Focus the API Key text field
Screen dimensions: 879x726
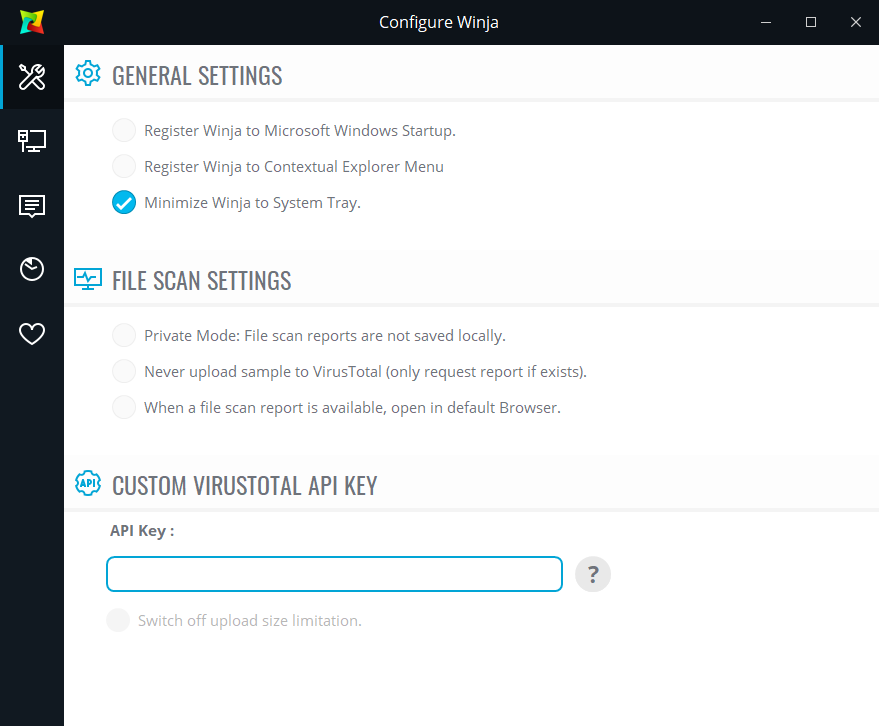pos(334,574)
